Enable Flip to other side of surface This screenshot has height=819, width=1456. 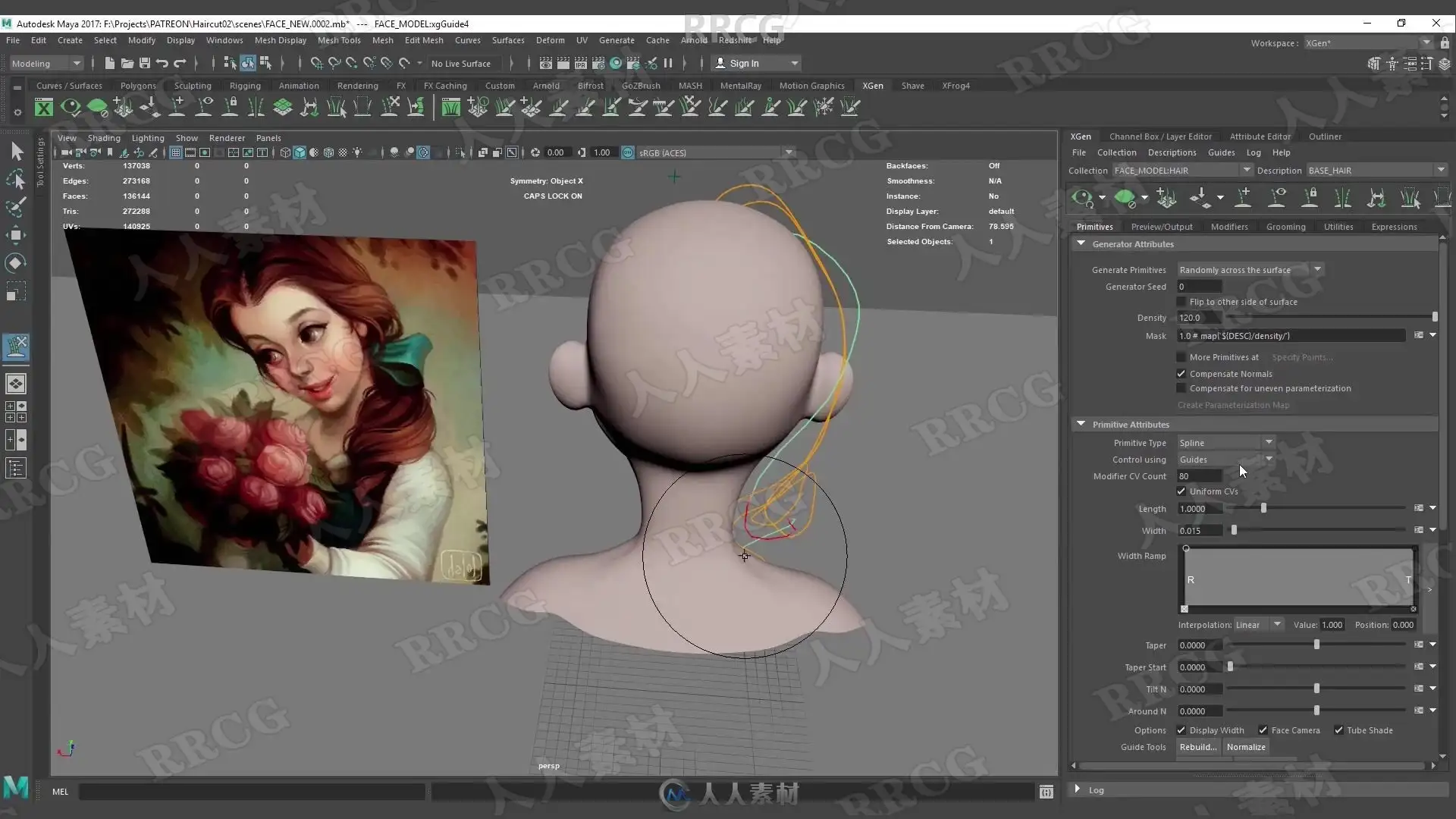pos(1181,302)
